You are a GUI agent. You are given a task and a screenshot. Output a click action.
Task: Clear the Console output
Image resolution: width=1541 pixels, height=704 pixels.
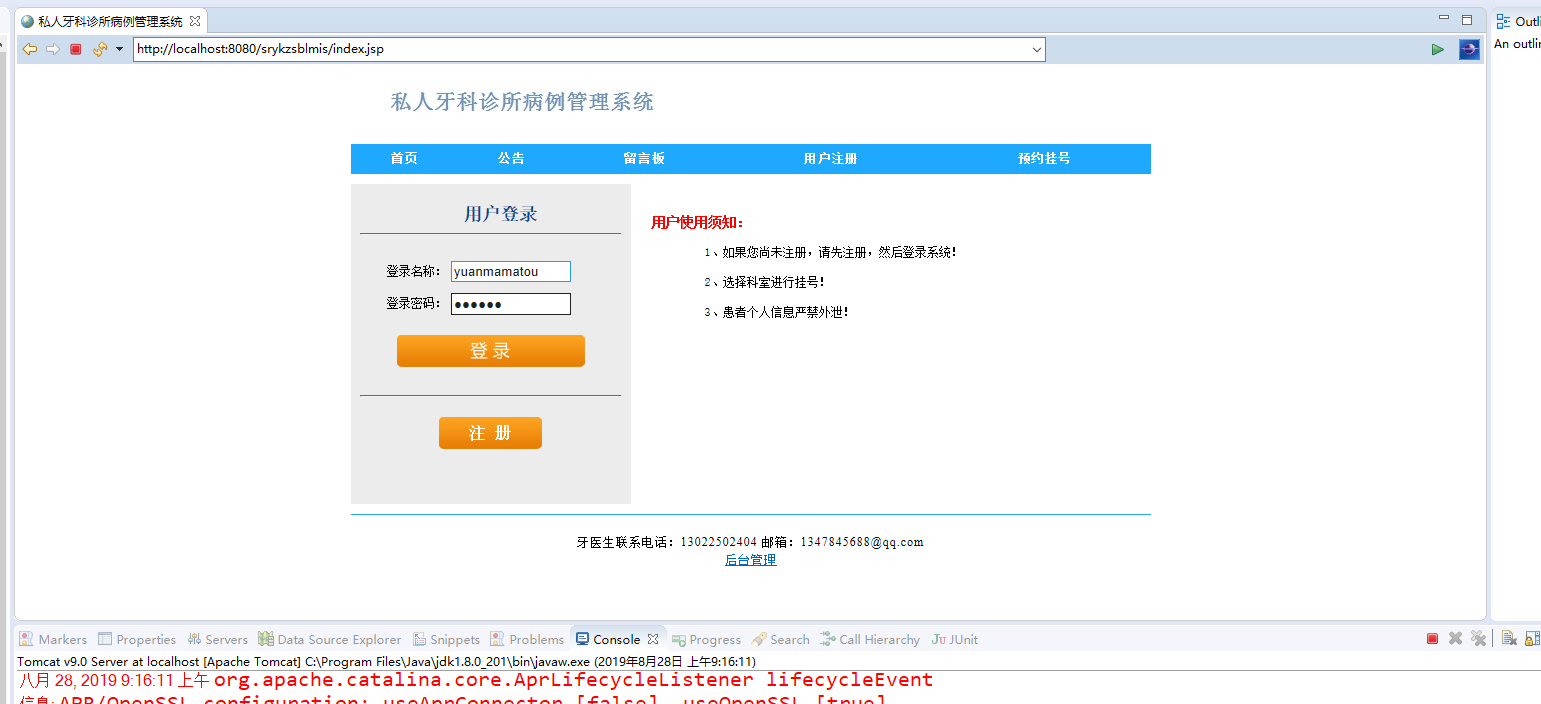click(x=1509, y=638)
